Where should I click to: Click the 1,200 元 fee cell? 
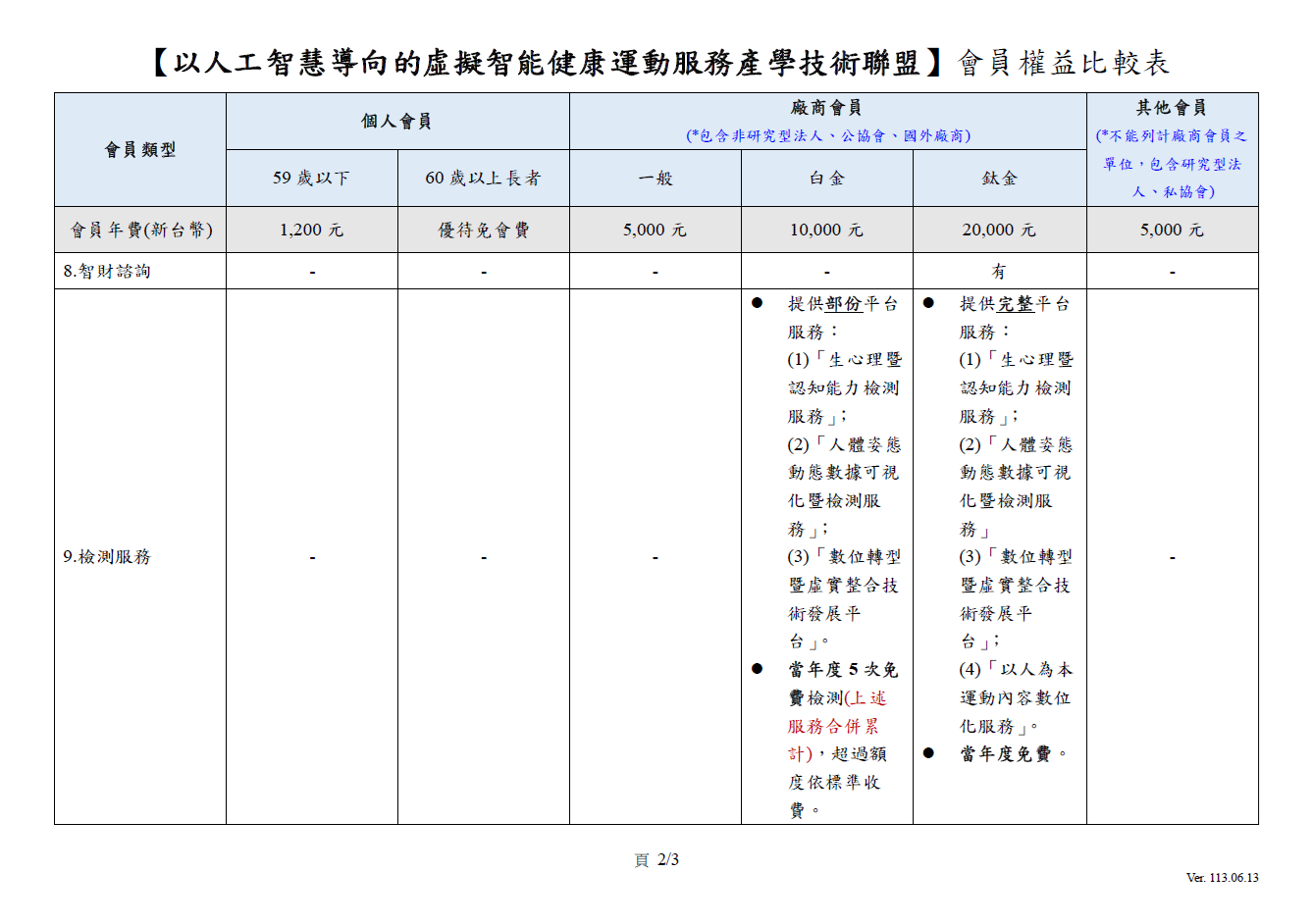click(311, 230)
